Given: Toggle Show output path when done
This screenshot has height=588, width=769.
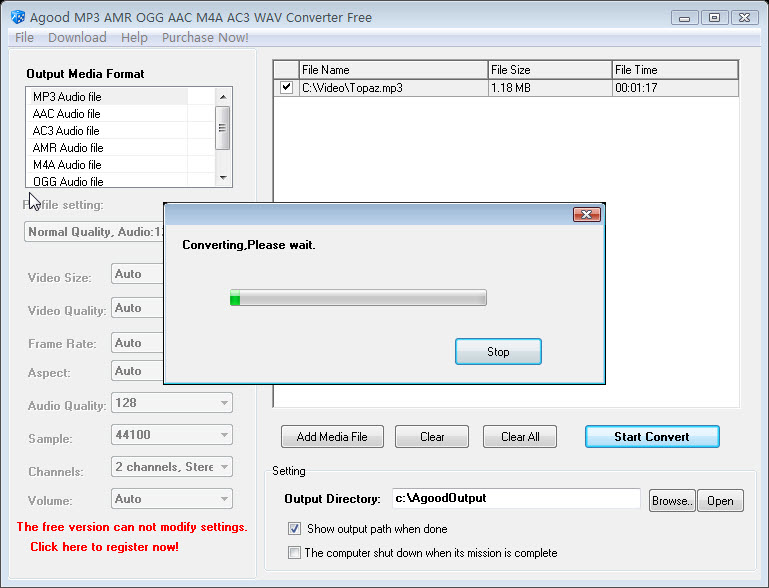Looking at the screenshot, I should pyautogui.click(x=294, y=529).
